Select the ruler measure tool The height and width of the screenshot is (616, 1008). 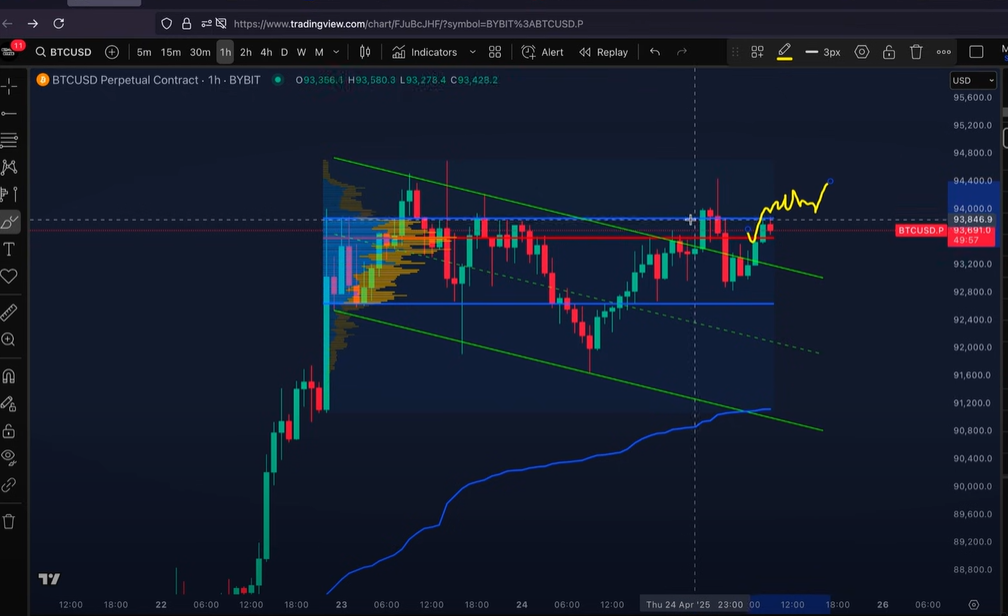[x=9, y=313]
